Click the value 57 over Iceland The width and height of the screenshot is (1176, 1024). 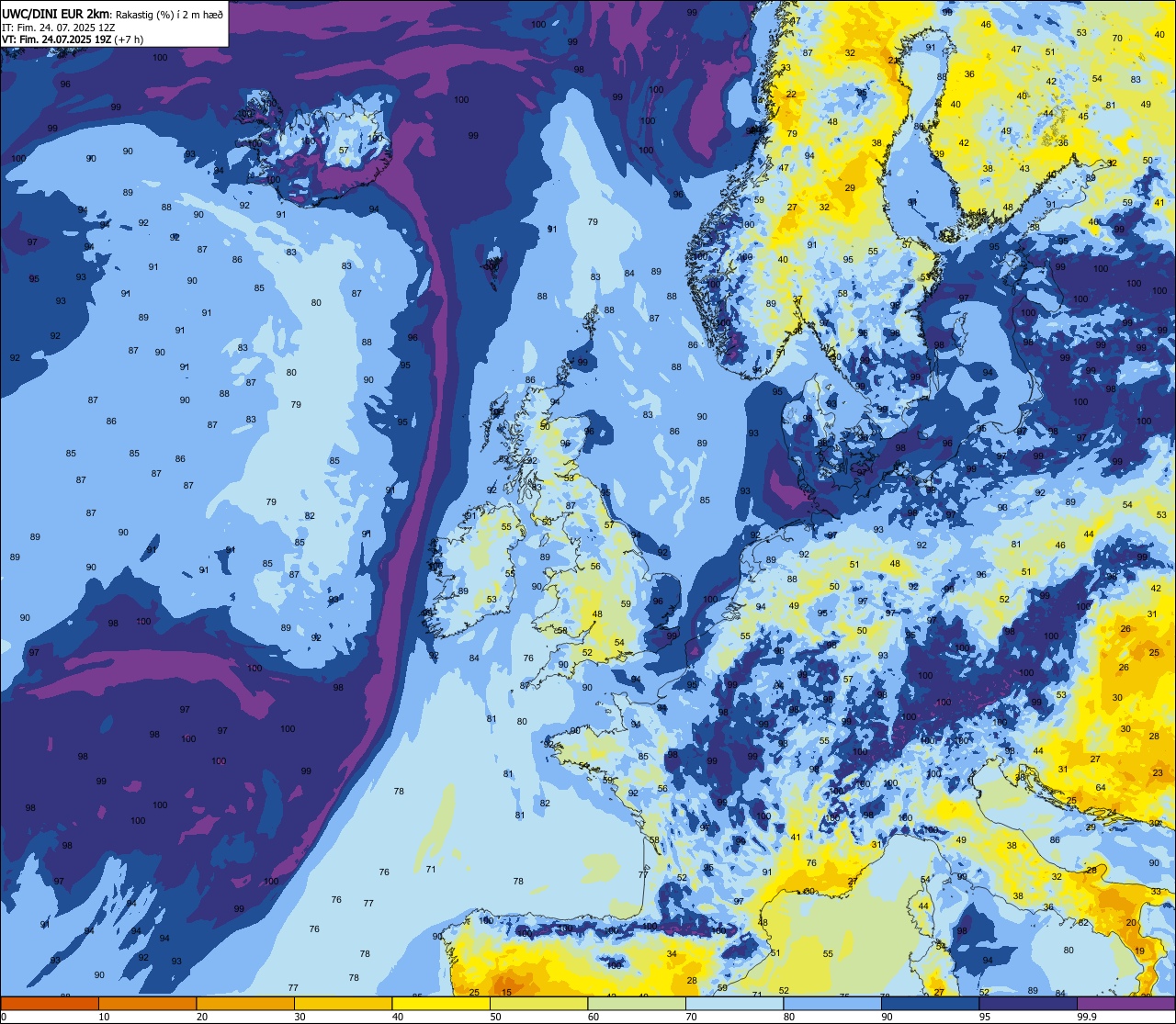click(x=344, y=151)
